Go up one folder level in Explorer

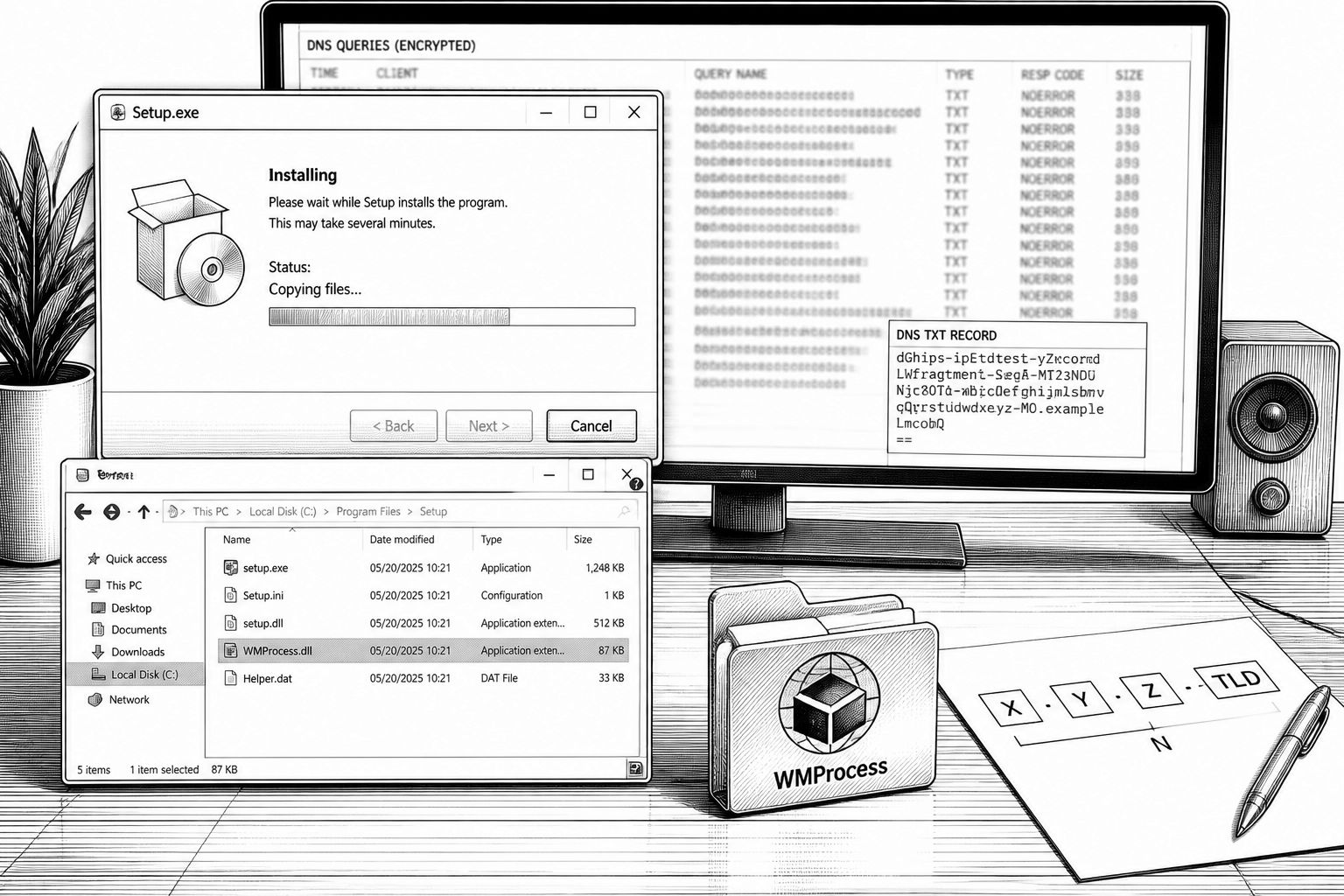(x=143, y=512)
